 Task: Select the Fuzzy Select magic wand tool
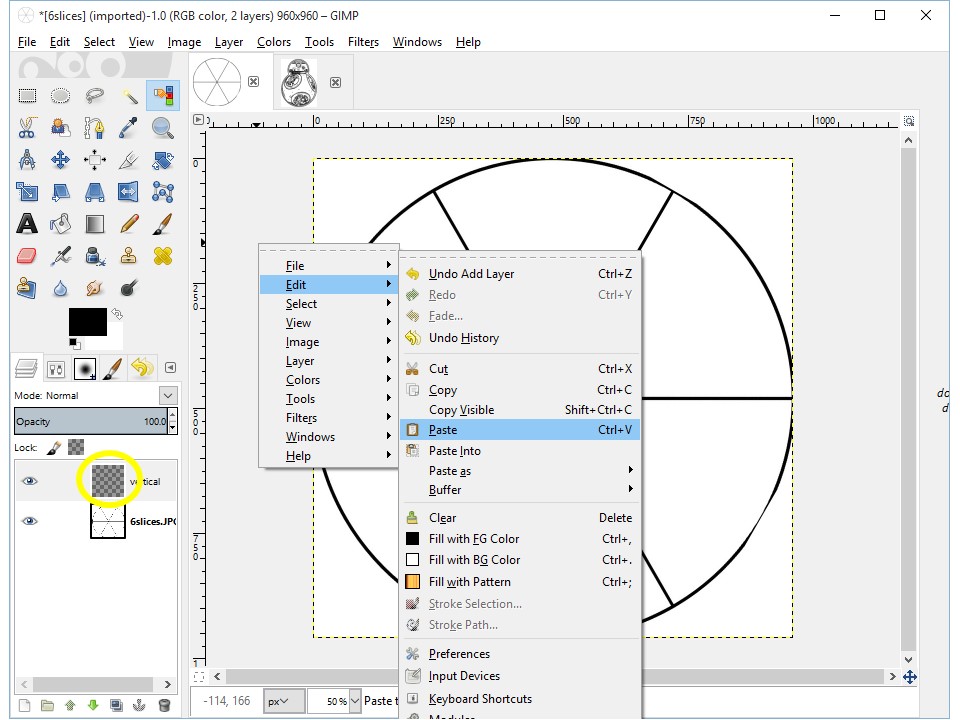click(x=129, y=96)
